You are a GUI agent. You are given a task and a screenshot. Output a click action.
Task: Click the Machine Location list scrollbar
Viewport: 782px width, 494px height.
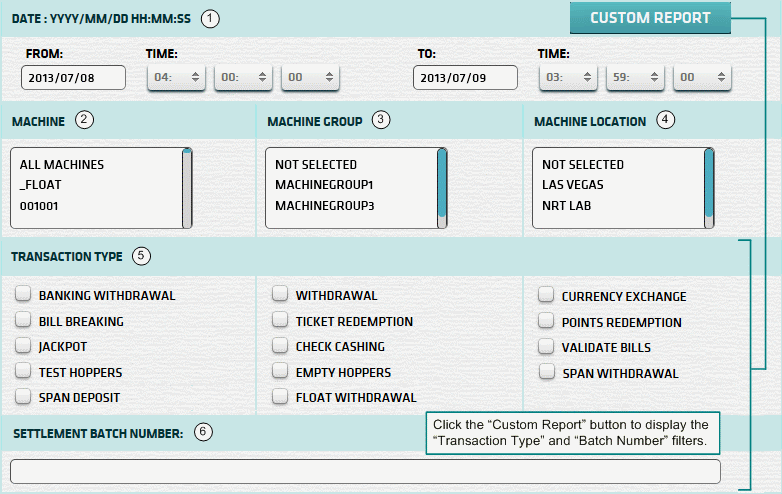(709, 188)
